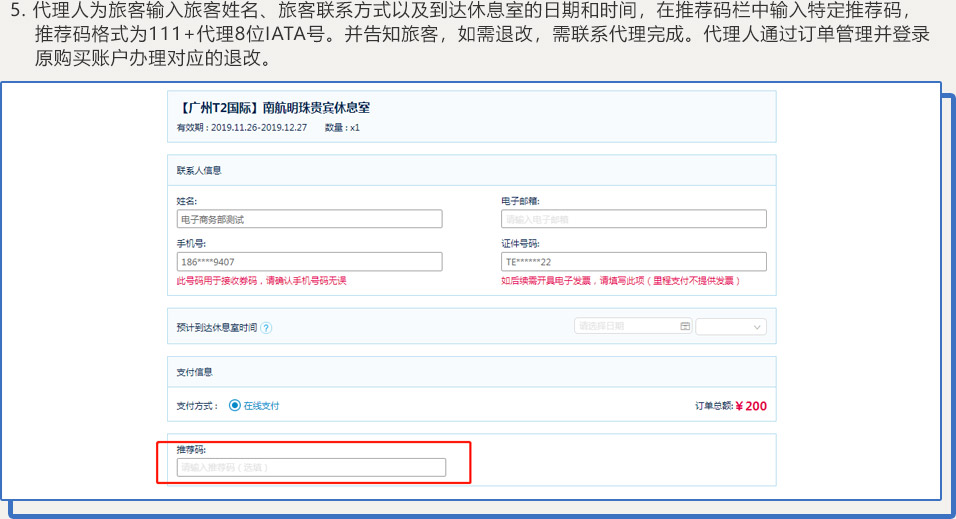Click the help question mark icon beside 预计到达休息室时间
The height and width of the screenshot is (519, 956).
coord(267,327)
